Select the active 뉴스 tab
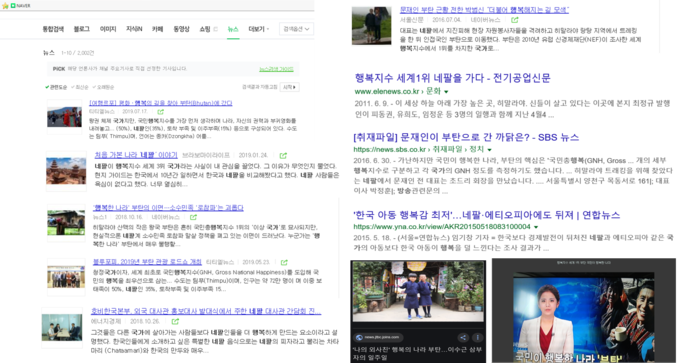This screenshot has height=363, width=680. (x=233, y=29)
